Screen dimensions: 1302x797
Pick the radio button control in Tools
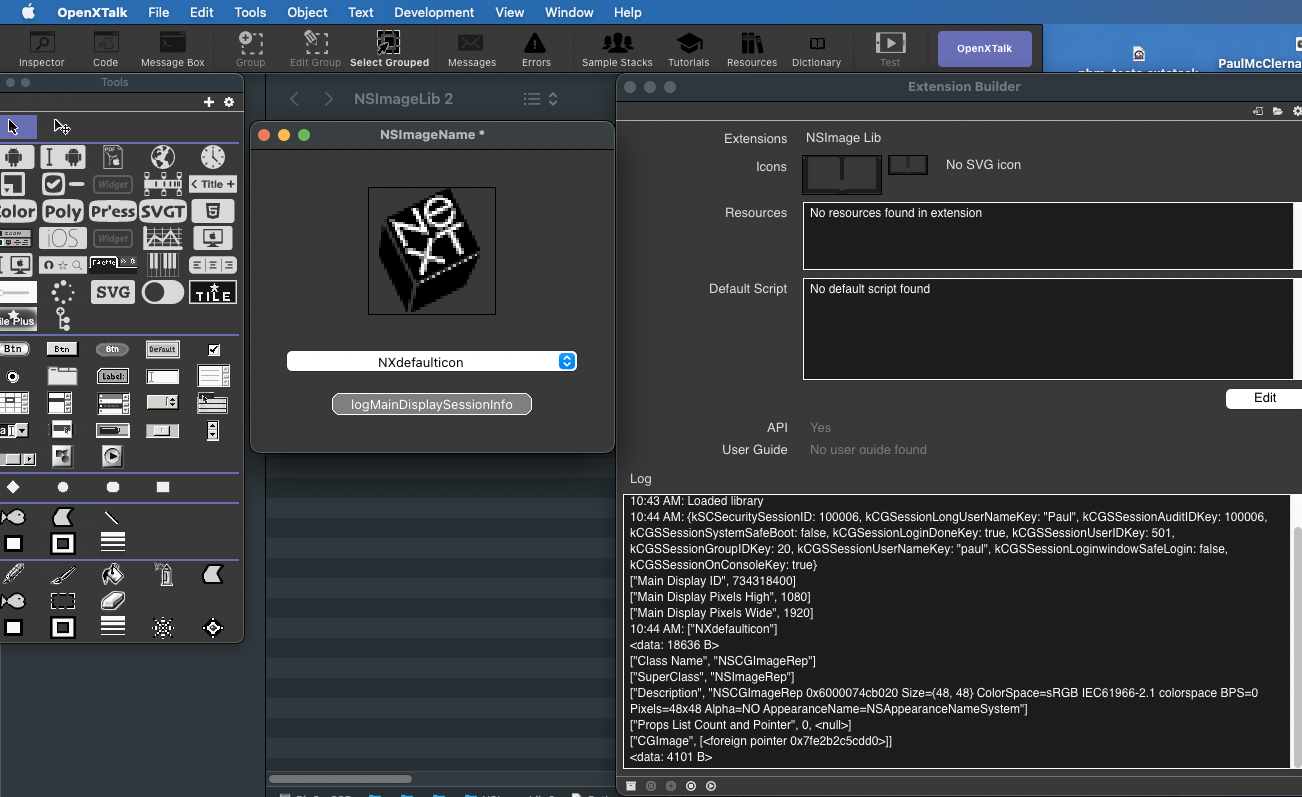click(13, 377)
